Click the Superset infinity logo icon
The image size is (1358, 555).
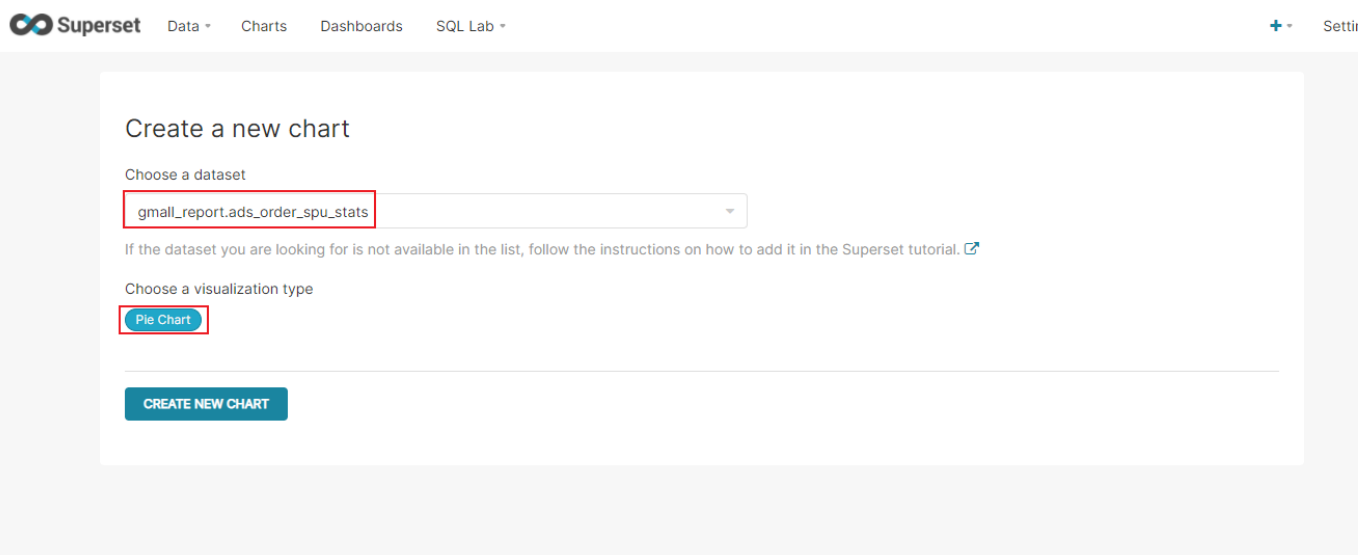click(30, 25)
